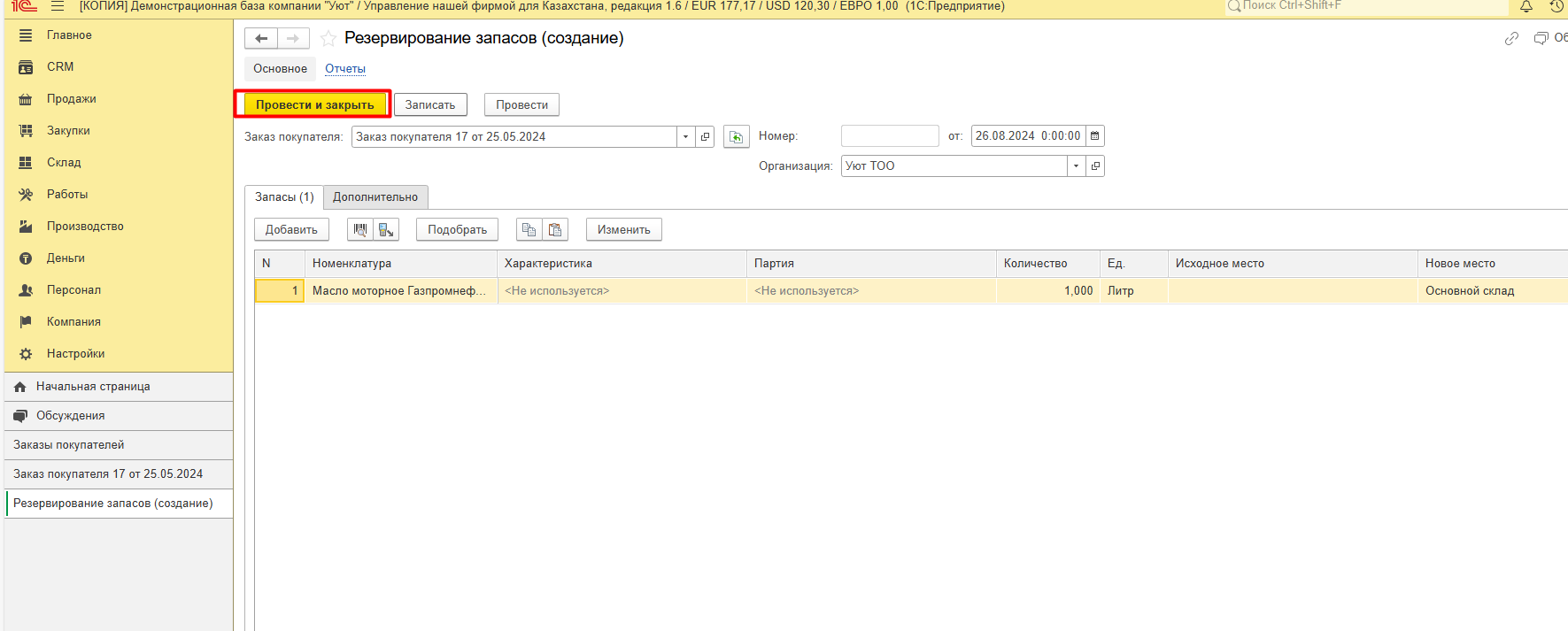Viewport: 1568px width, 631px height.
Task: Paste rows using the clipboard icon
Action: click(555, 229)
